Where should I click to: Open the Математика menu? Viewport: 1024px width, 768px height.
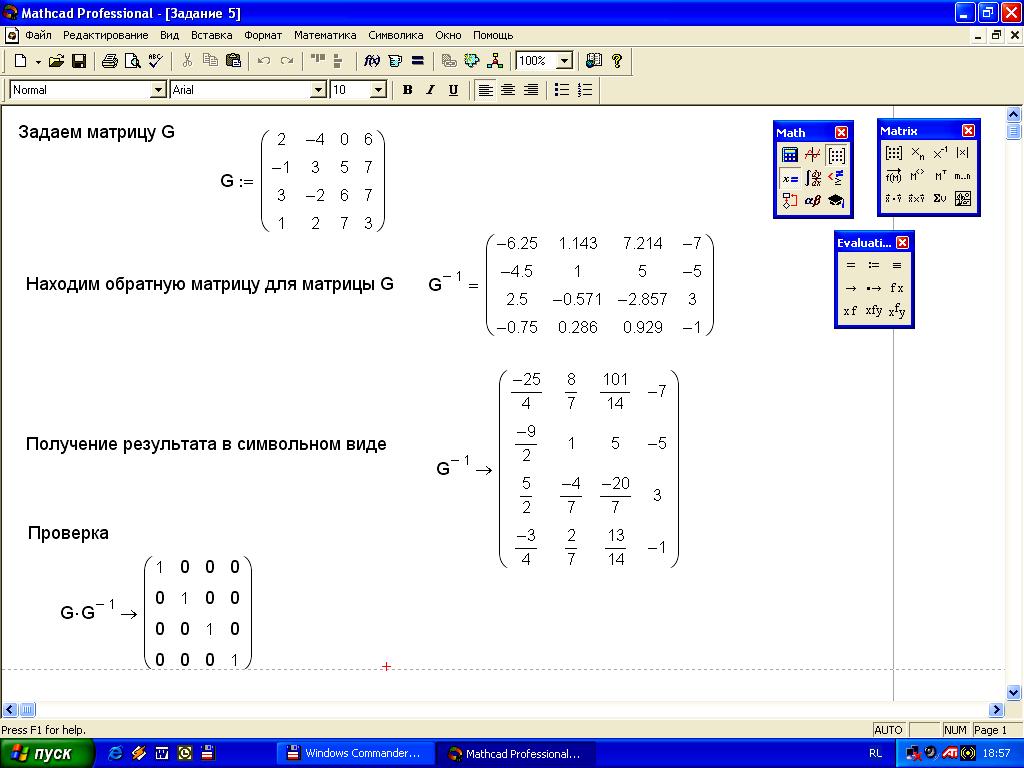pyautogui.click(x=325, y=35)
